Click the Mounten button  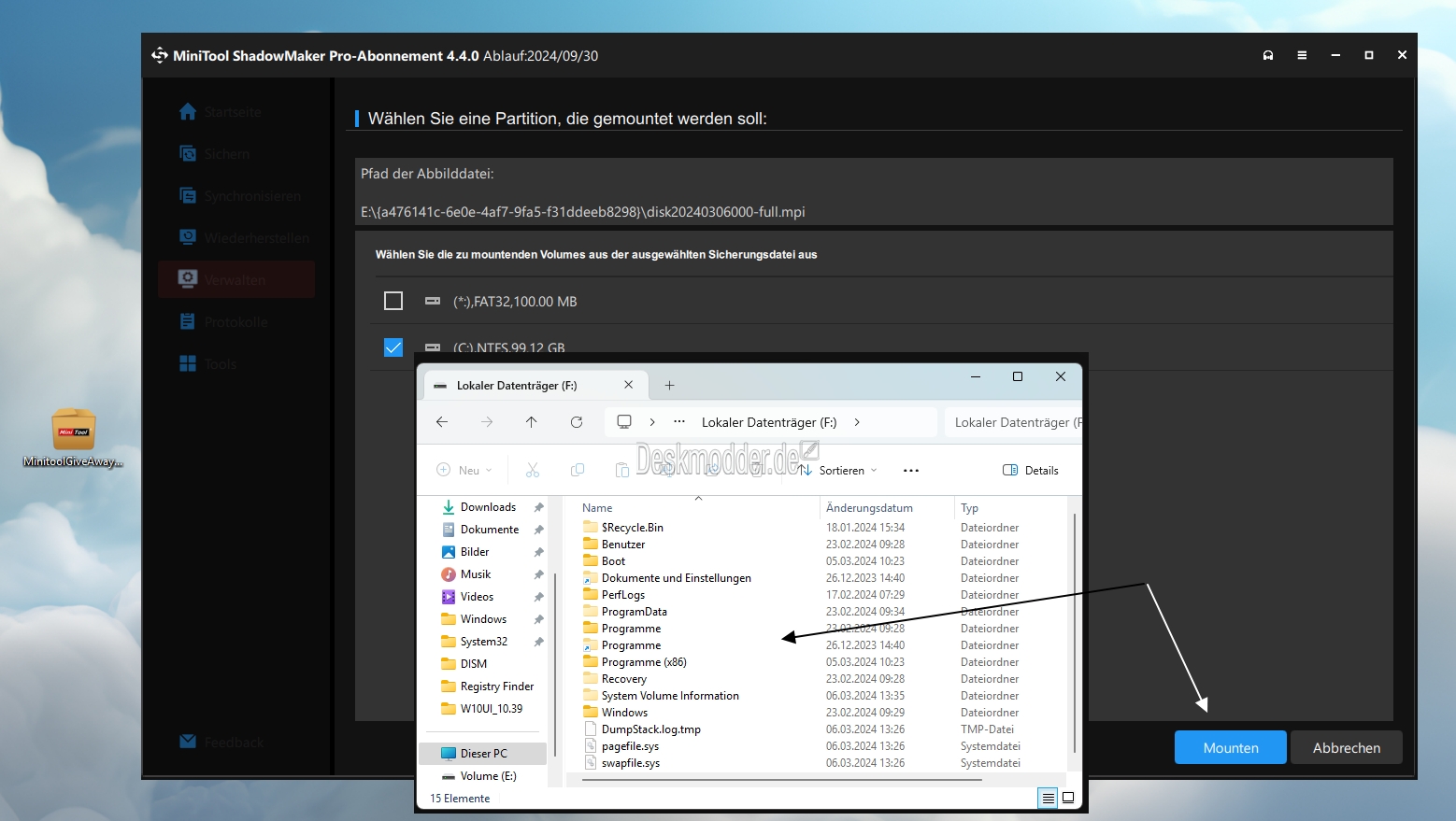pos(1231,747)
